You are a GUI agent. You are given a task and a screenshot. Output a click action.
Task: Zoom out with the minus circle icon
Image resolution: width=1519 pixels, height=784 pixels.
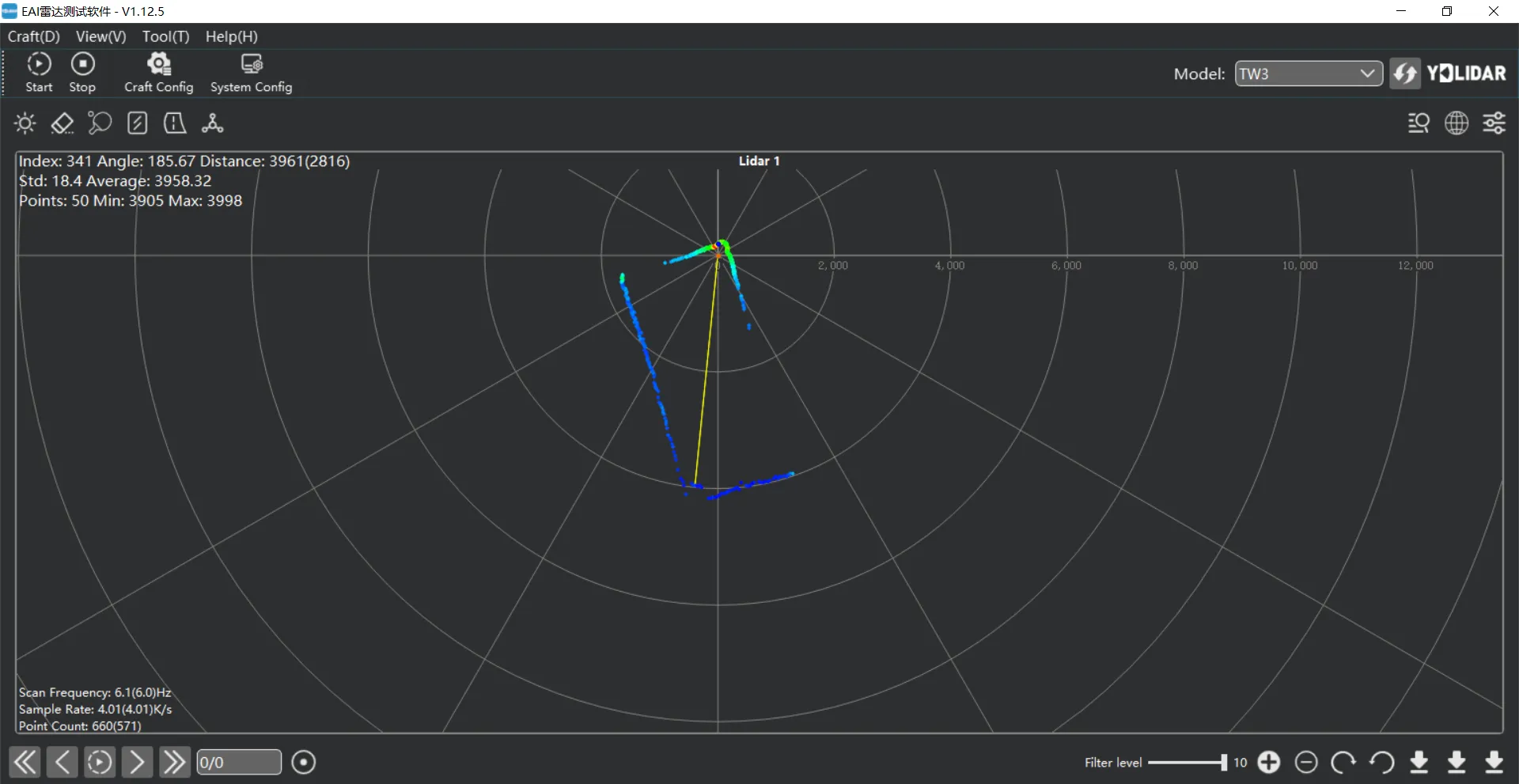click(1306, 762)
